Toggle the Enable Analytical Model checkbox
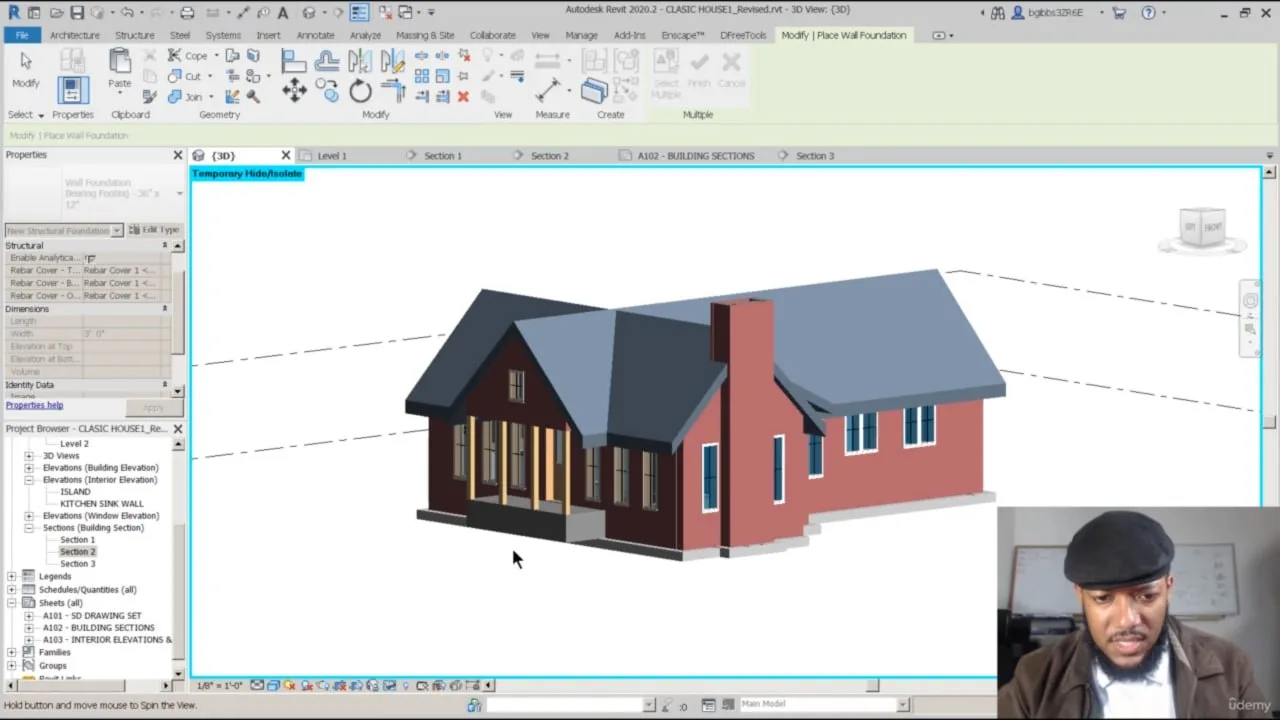1280x720 pixels. click(90, 258)
